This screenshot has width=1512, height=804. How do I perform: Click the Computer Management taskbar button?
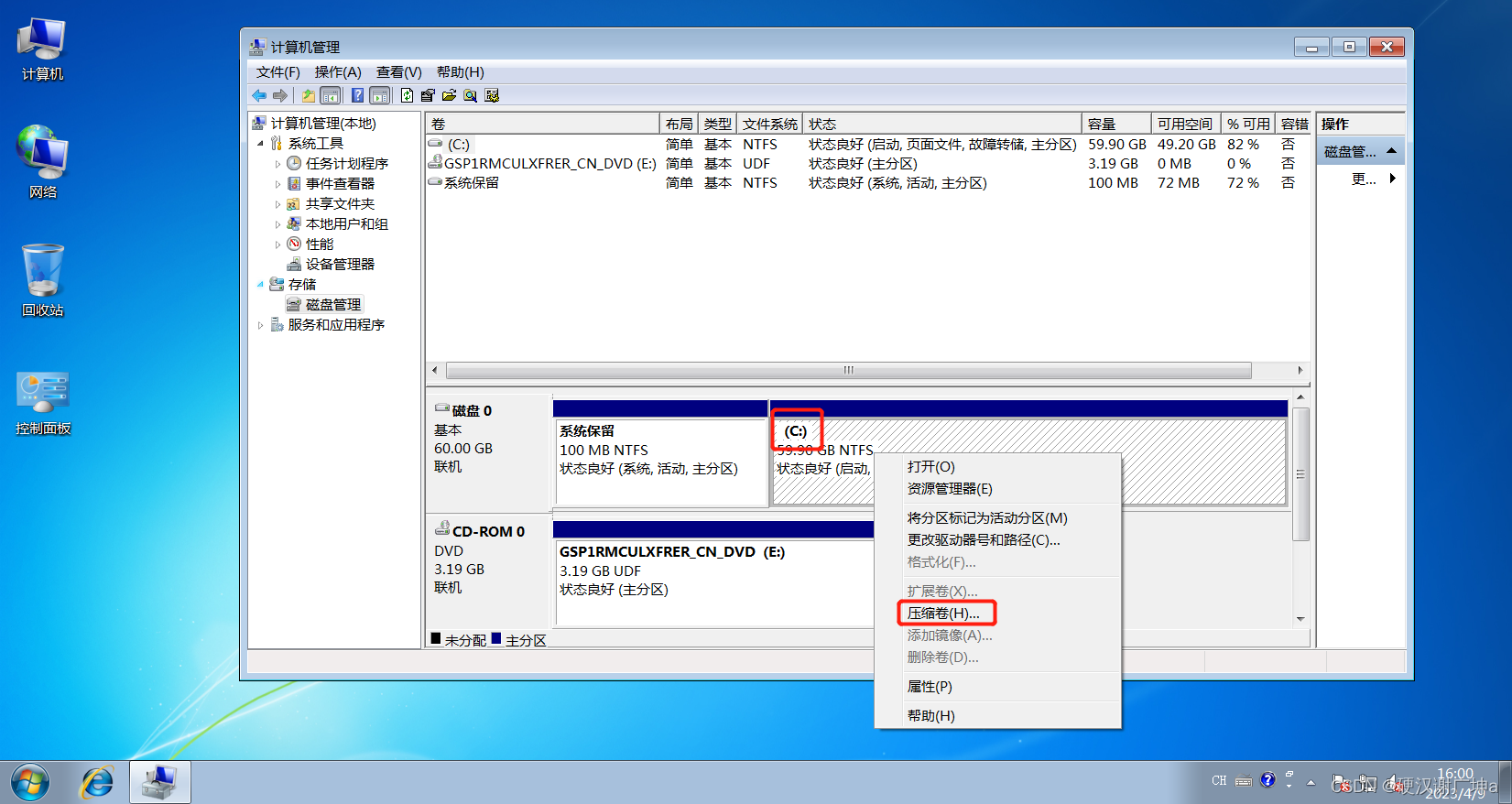click(160, 782)
